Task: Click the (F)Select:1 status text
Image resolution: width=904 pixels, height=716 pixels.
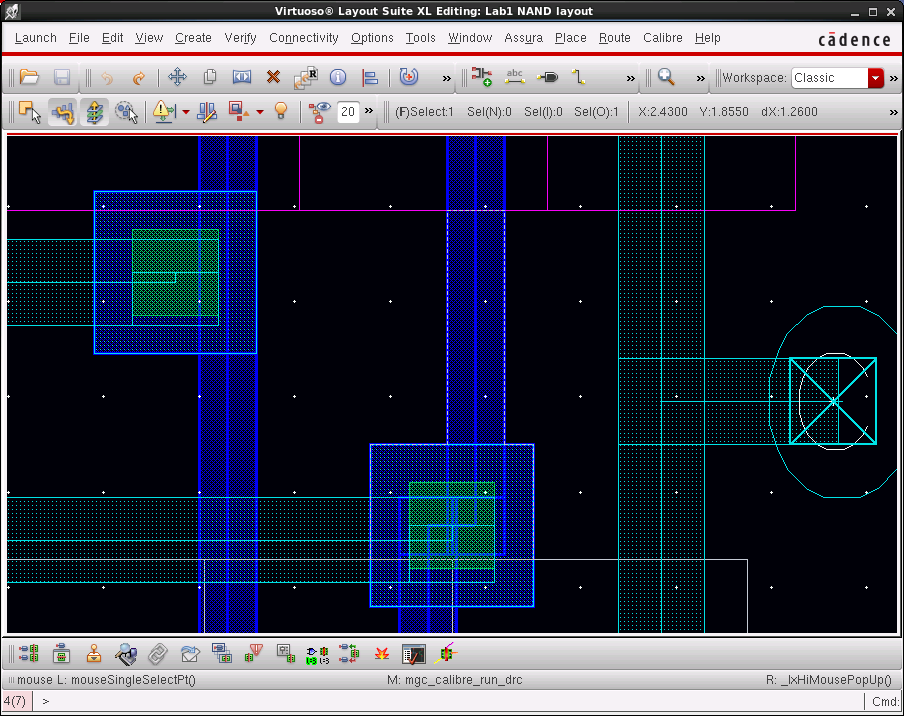Action: click(424, 112)
